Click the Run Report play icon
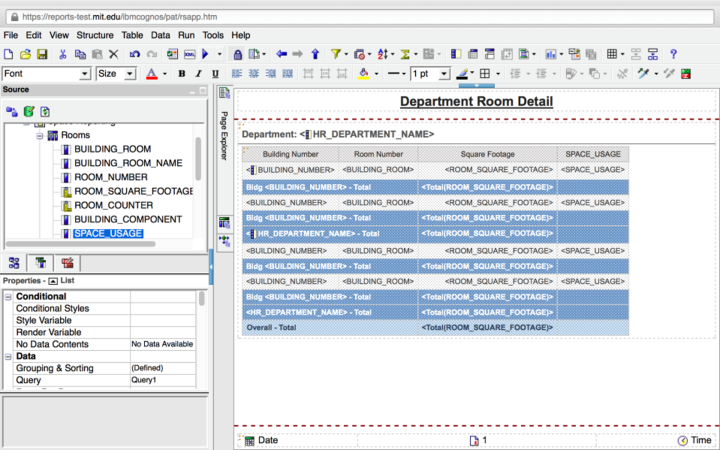720x450 pixels. pos(205,54)
